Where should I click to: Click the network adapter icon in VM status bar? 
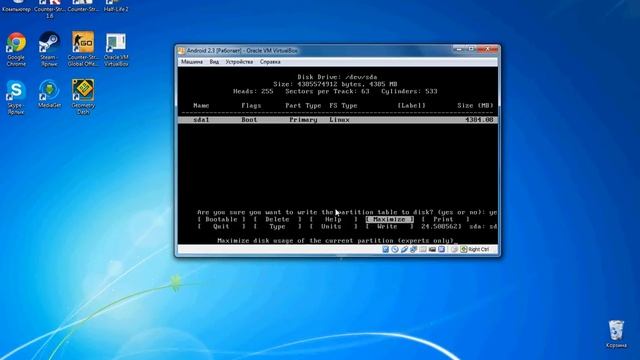(414, 249)
